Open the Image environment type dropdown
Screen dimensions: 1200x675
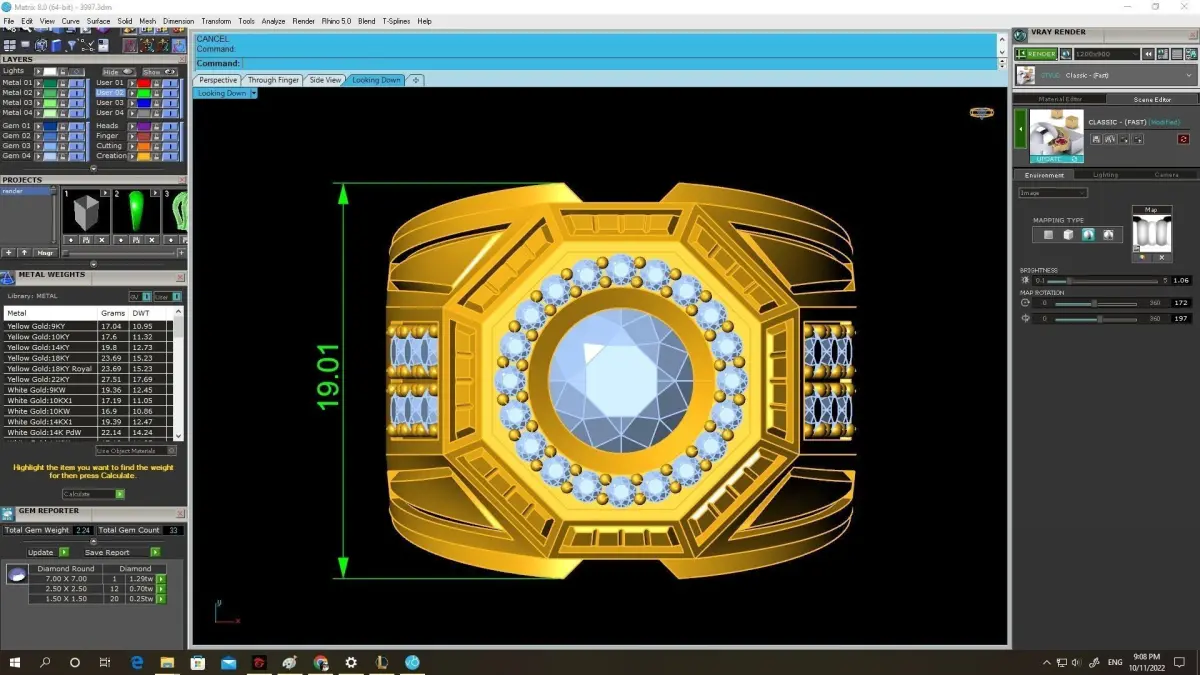click(x=1052, y=193)
